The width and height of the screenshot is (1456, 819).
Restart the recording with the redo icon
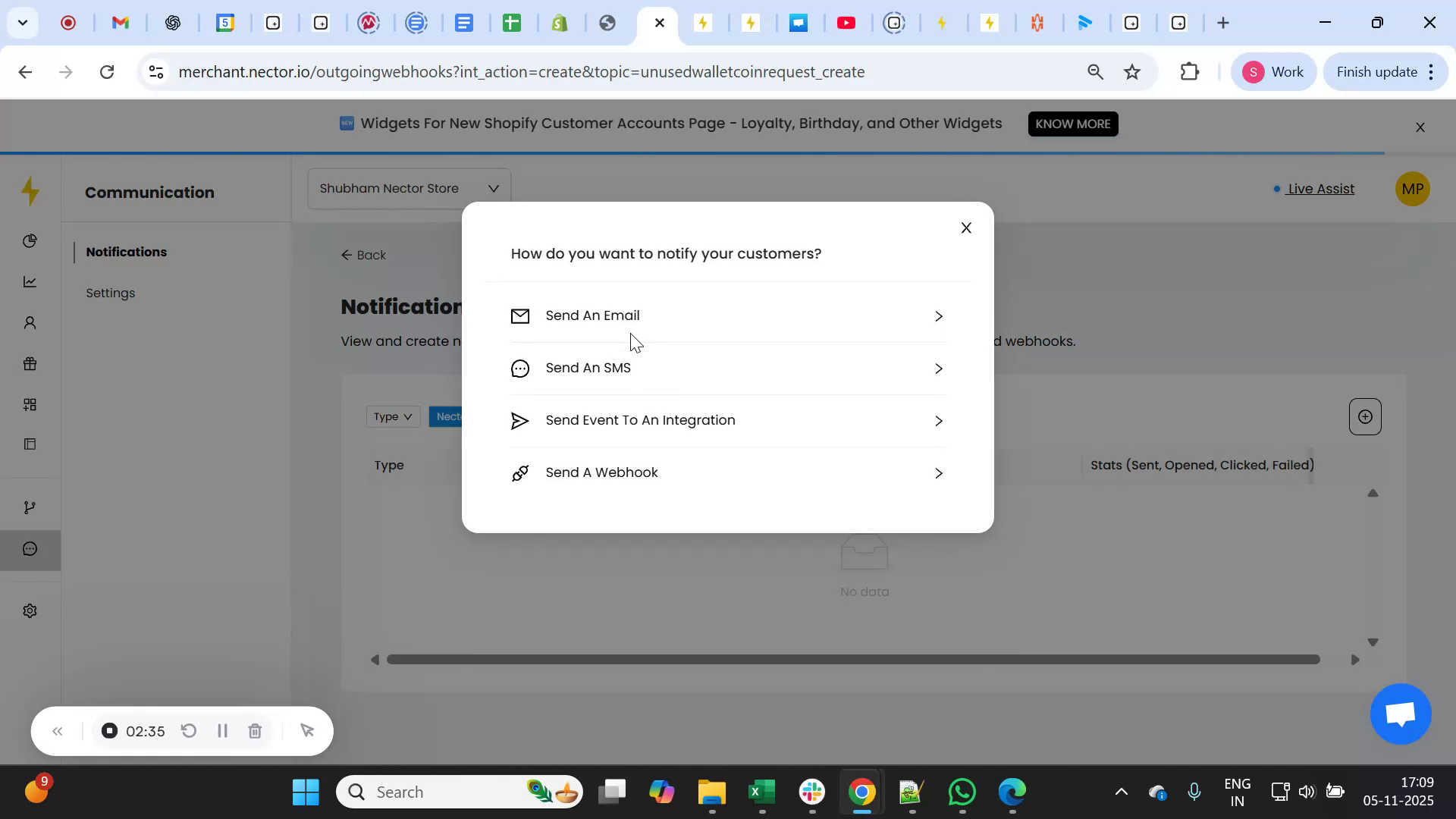[x=189, y=731]
